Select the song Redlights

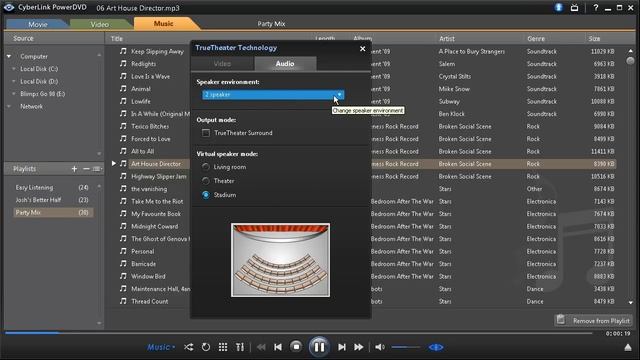pyautogui.click(x=143, y=64)
